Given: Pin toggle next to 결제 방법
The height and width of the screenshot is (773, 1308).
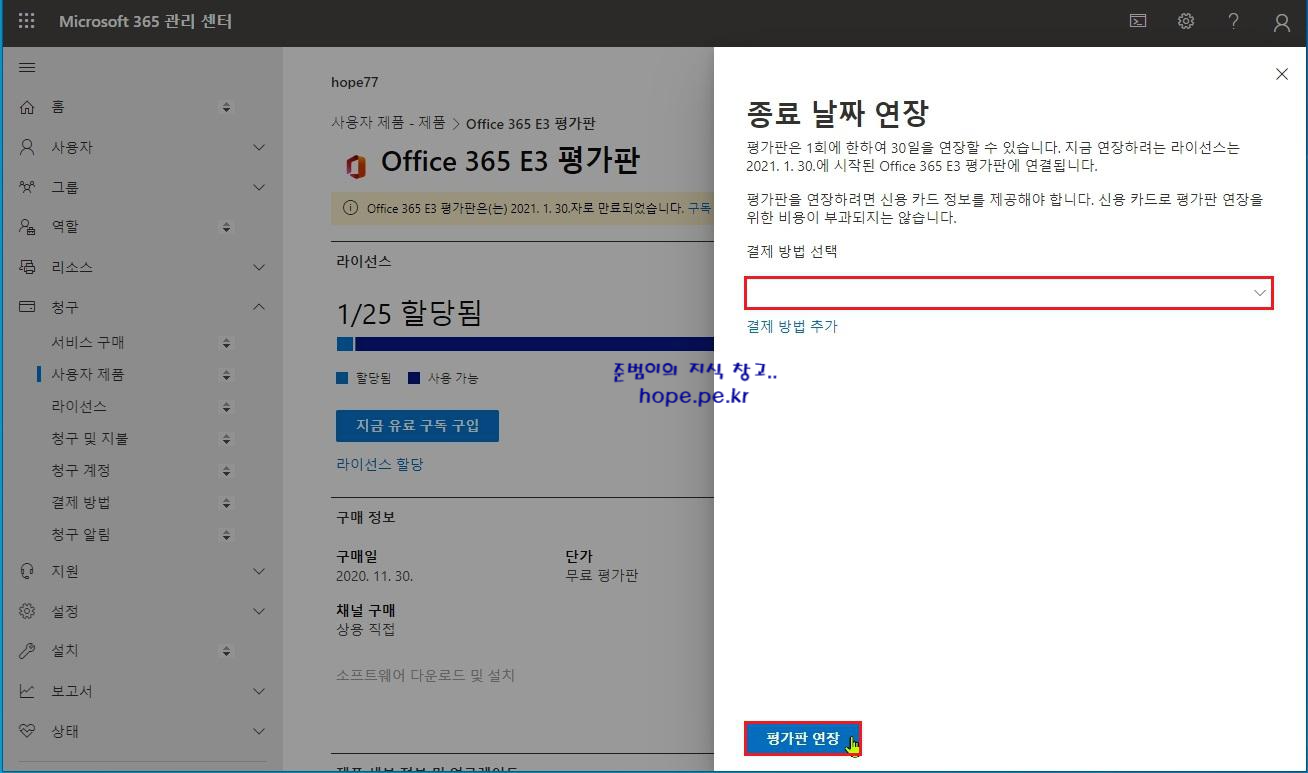Looking at the screenshot, I should pos(226,503).
